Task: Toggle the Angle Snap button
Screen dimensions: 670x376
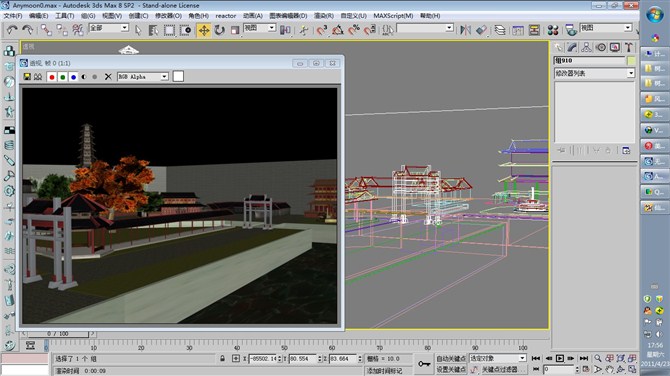Action: point(338,30)
